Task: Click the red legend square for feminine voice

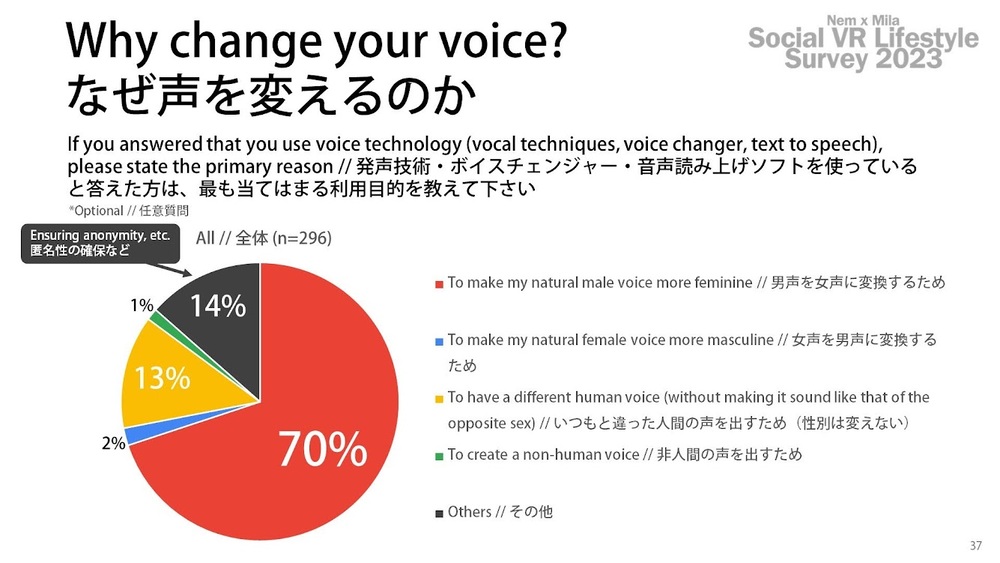Action: click(x=439, y=284)
